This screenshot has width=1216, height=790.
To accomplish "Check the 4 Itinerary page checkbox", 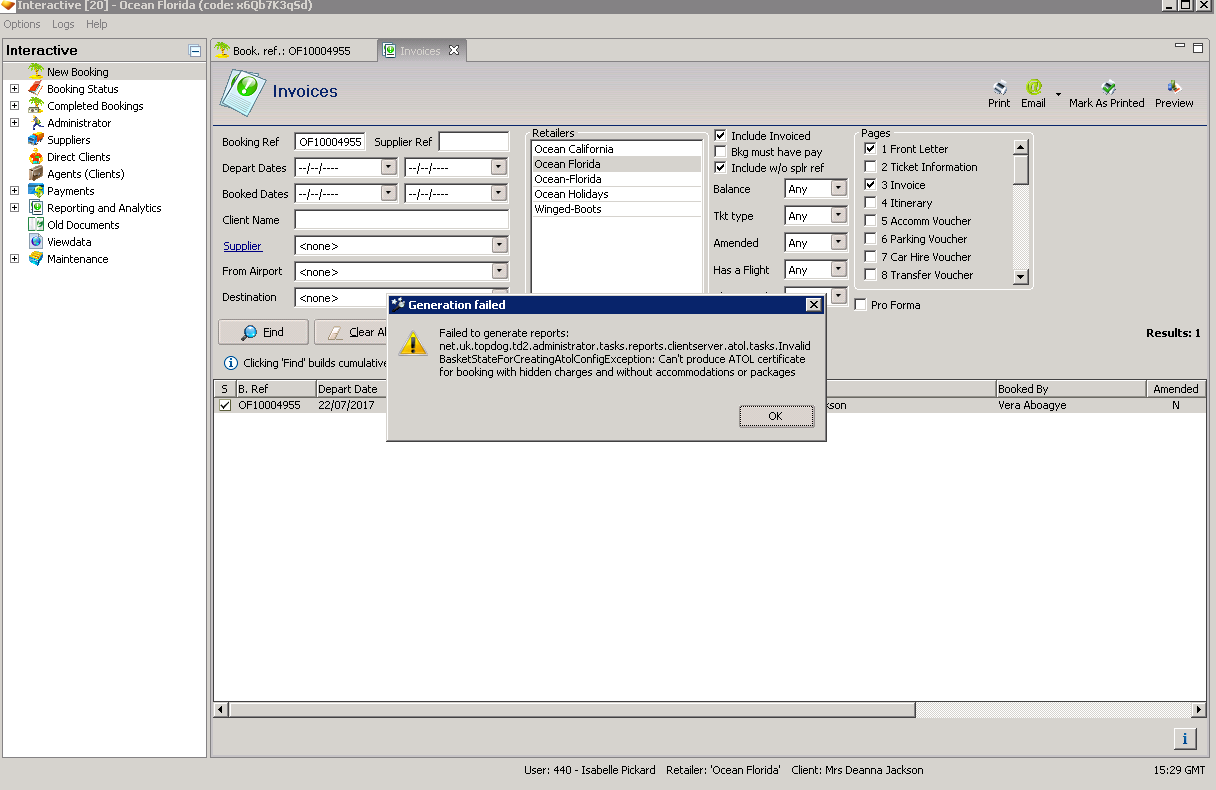I will 870,203.
